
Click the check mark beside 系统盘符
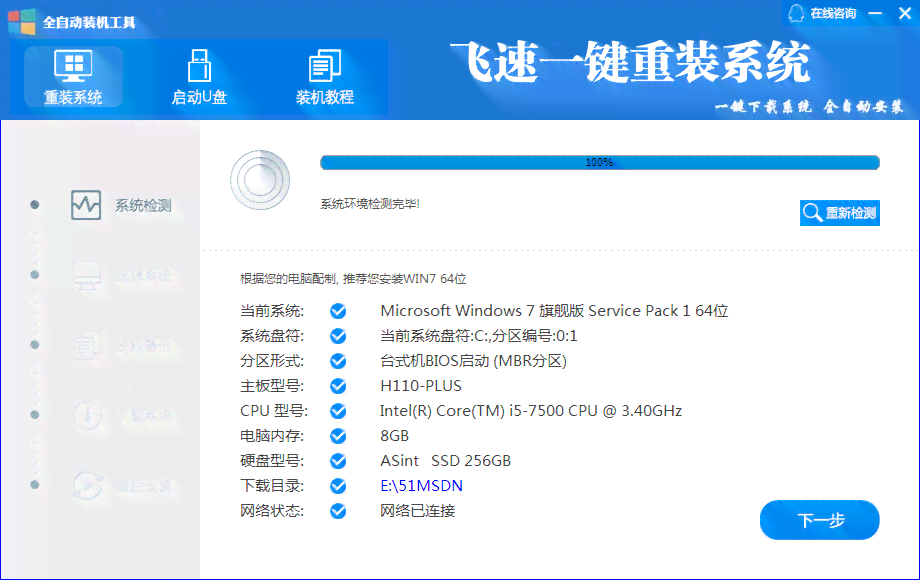[338, 336]
